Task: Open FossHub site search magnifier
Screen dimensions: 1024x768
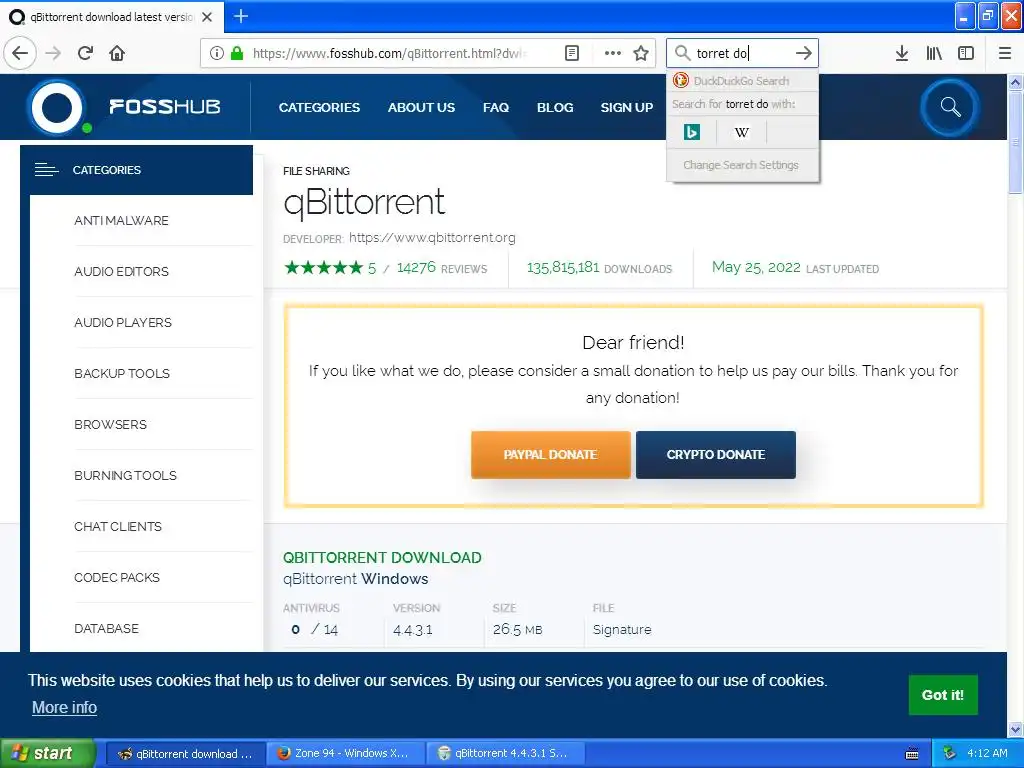Action: point(950,107)
